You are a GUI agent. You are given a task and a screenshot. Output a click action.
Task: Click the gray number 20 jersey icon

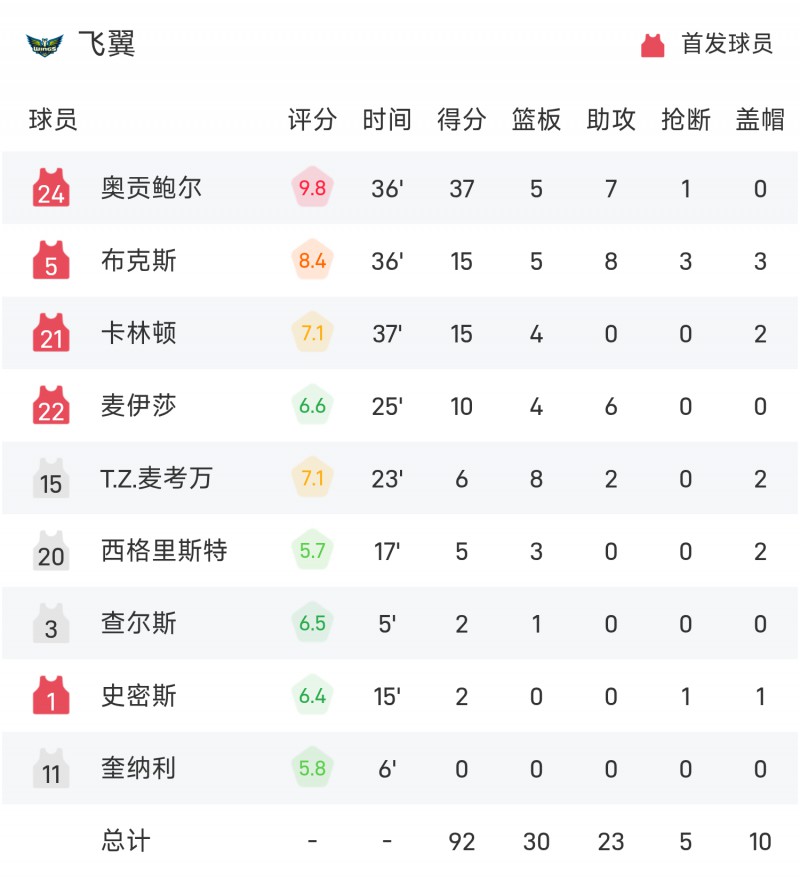pyautogui.click(x=51, y=550)
